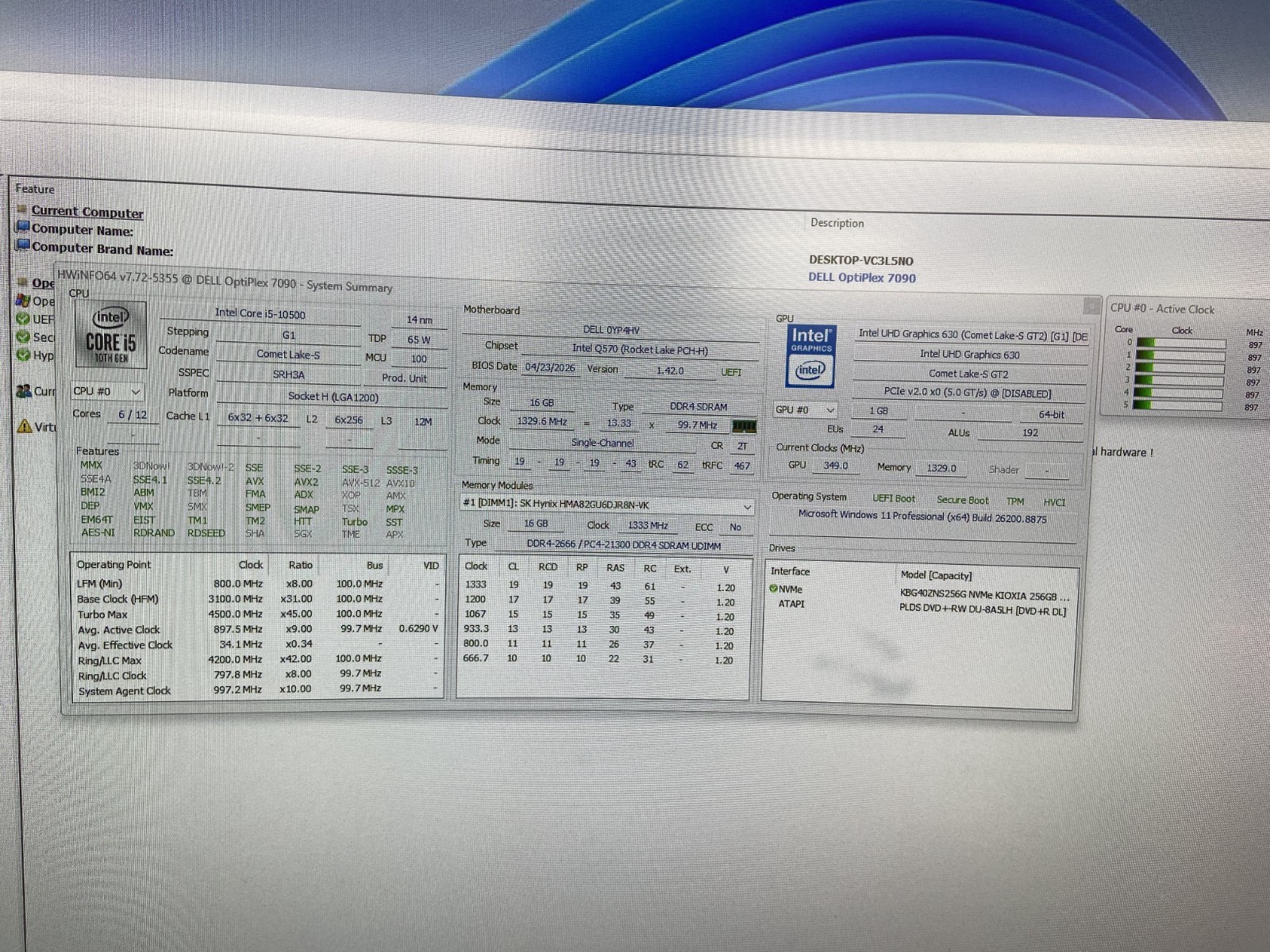Click the Turbo feature flag
Image resolution: width=1270 pixels, height=952 pixels.
click(355, 522)
